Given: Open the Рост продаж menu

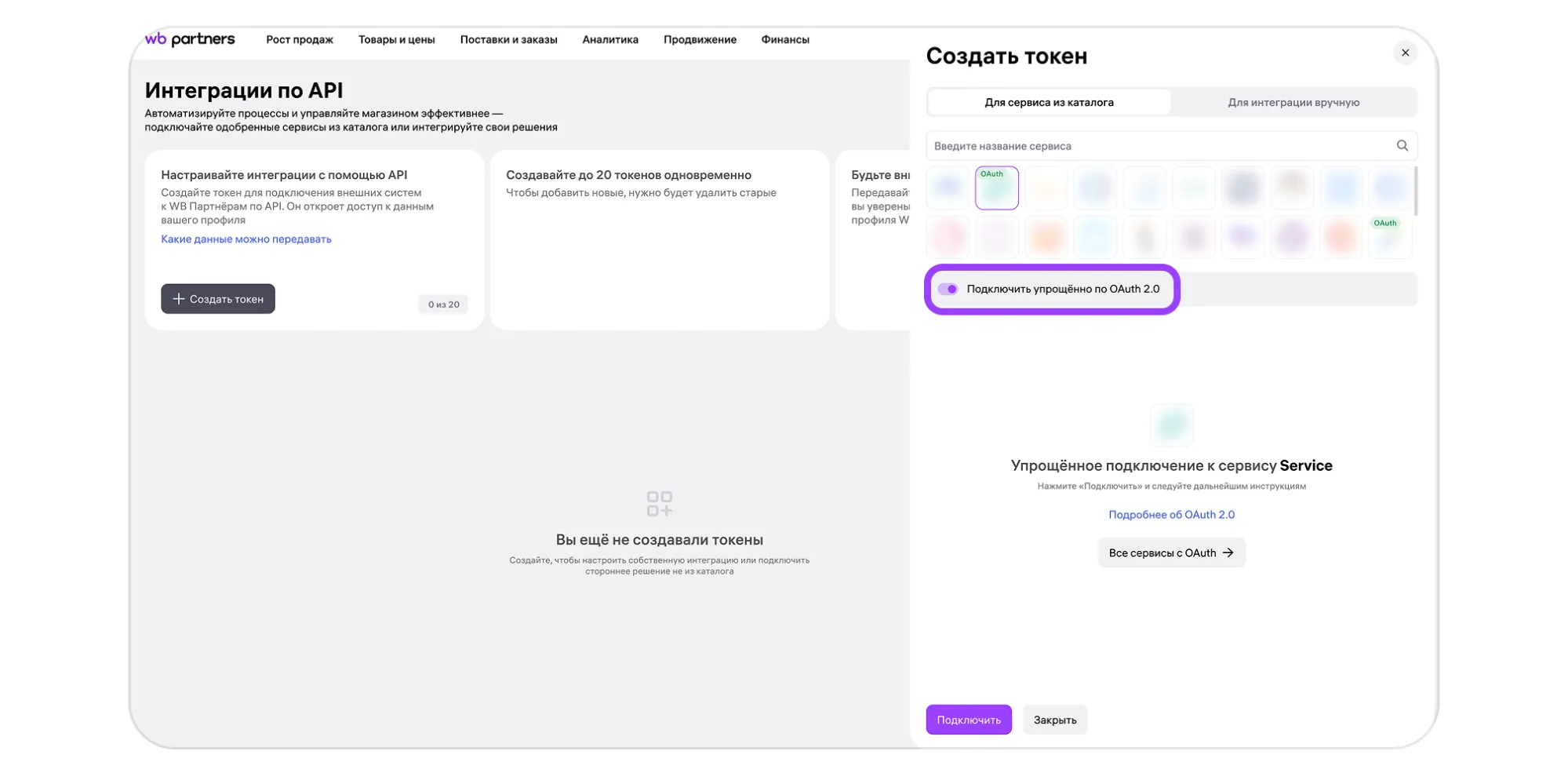Looking at the screenshot, I should click(300, 40).
